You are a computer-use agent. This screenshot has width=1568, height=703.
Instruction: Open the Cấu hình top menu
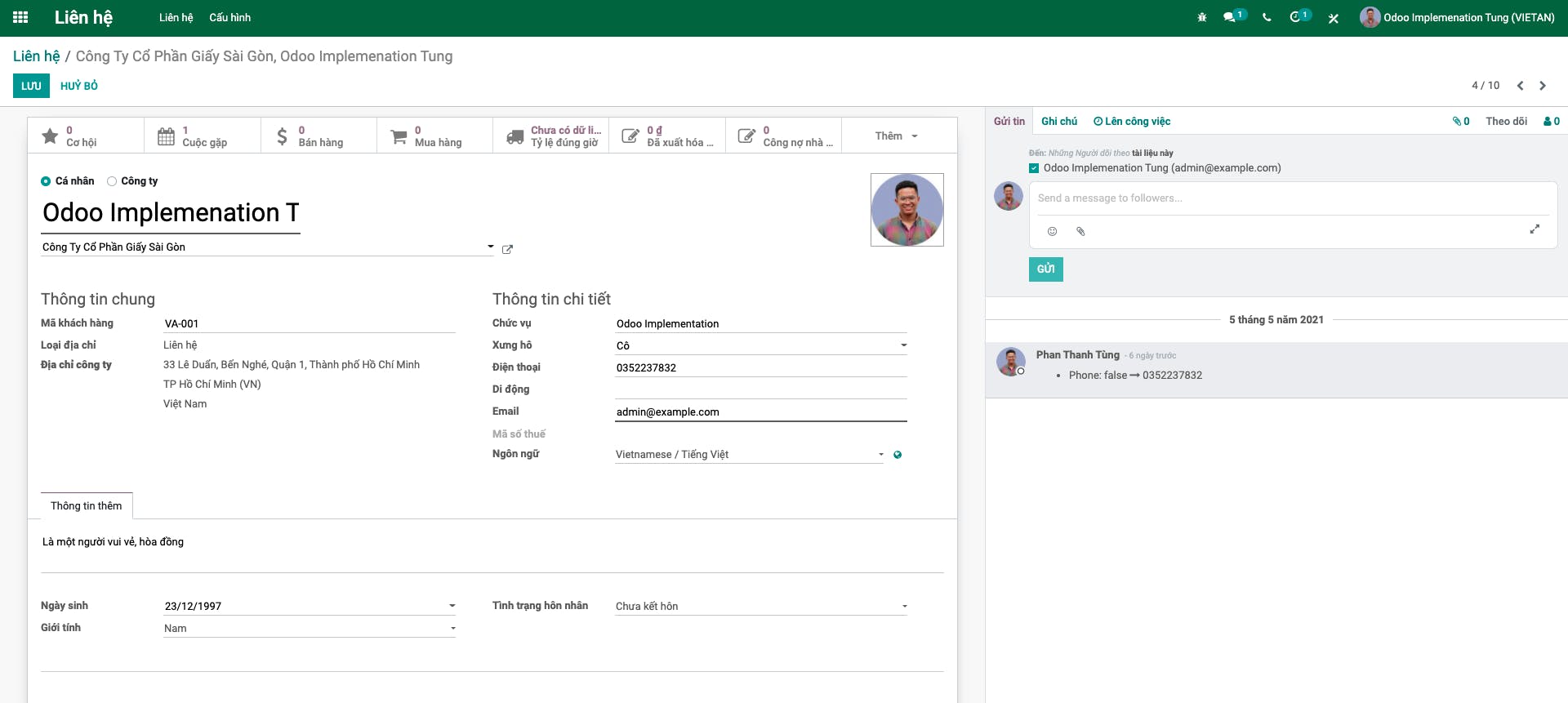point(229,17)
